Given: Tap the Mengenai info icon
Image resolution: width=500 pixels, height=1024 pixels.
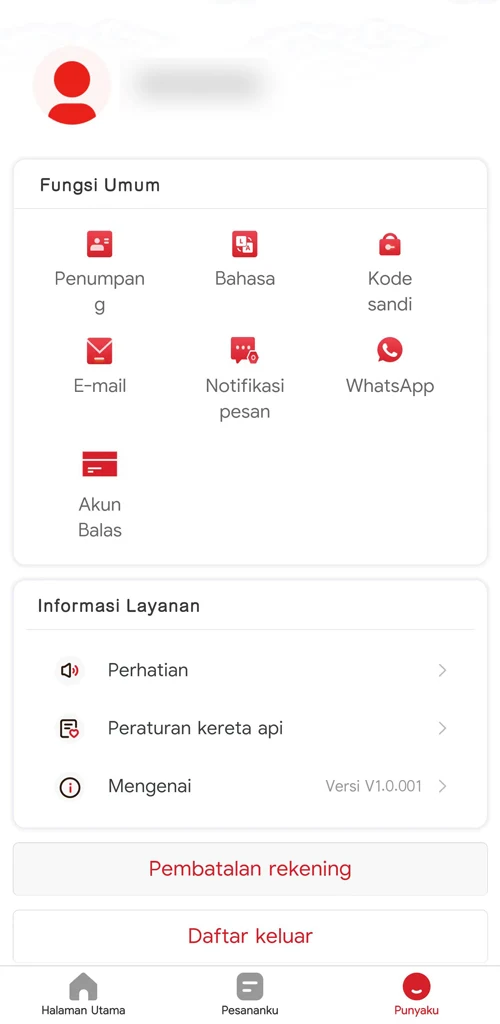Looking at the screenshot, I should coord(69,787).
